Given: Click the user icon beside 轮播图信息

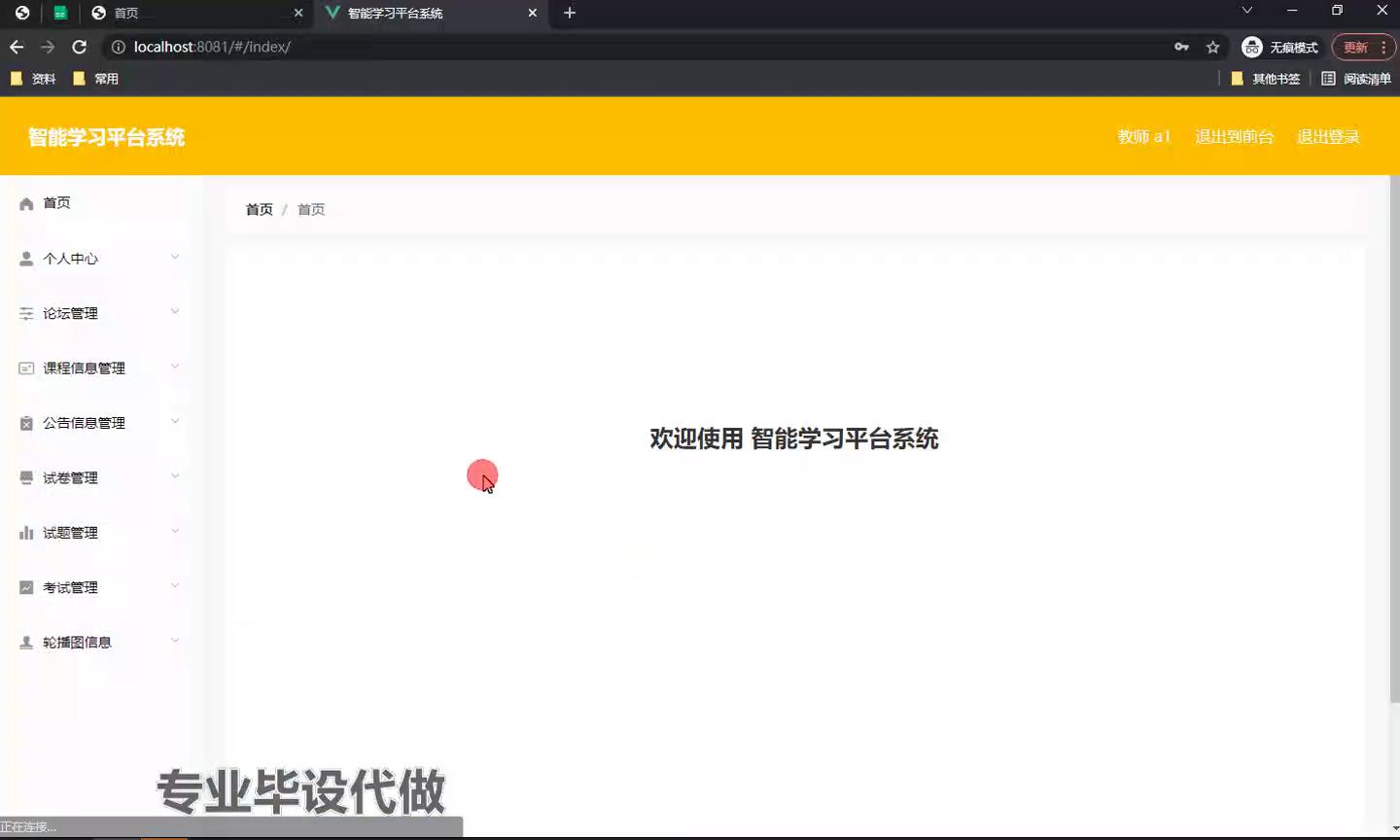Looking at the screenshot, I should pos(26,643).
